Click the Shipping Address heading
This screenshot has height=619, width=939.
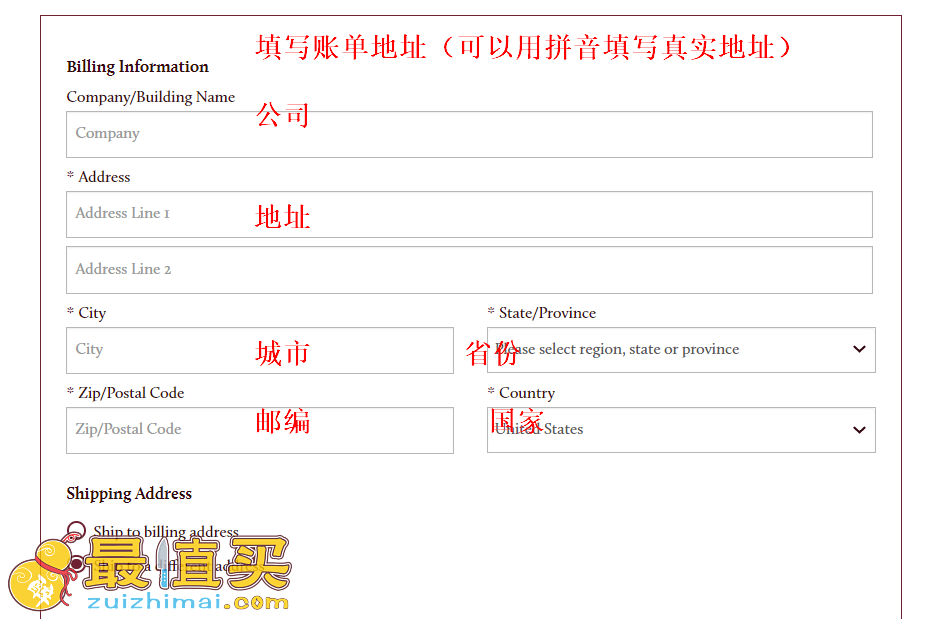pos(129,493)
